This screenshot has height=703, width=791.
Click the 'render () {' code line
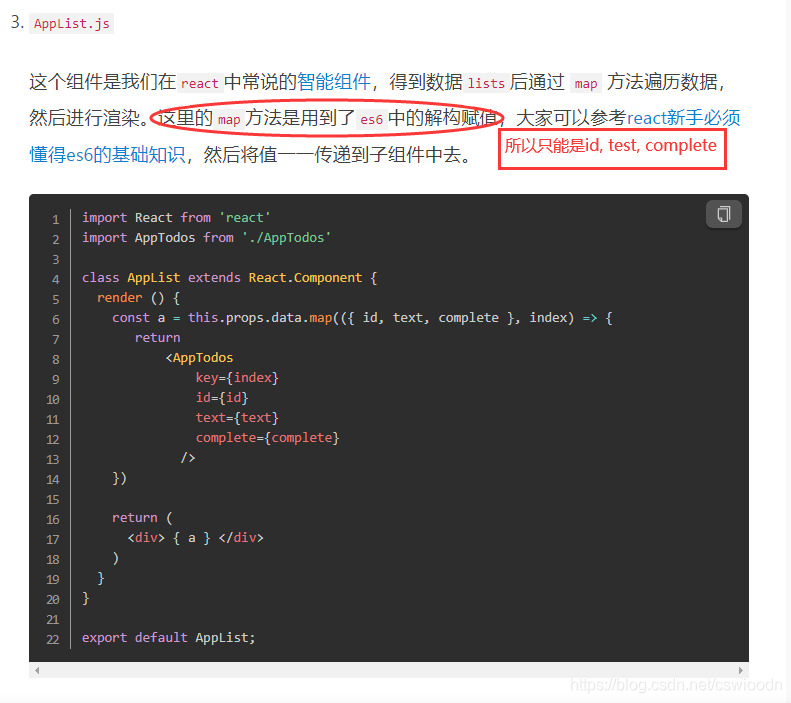(139, 298)
